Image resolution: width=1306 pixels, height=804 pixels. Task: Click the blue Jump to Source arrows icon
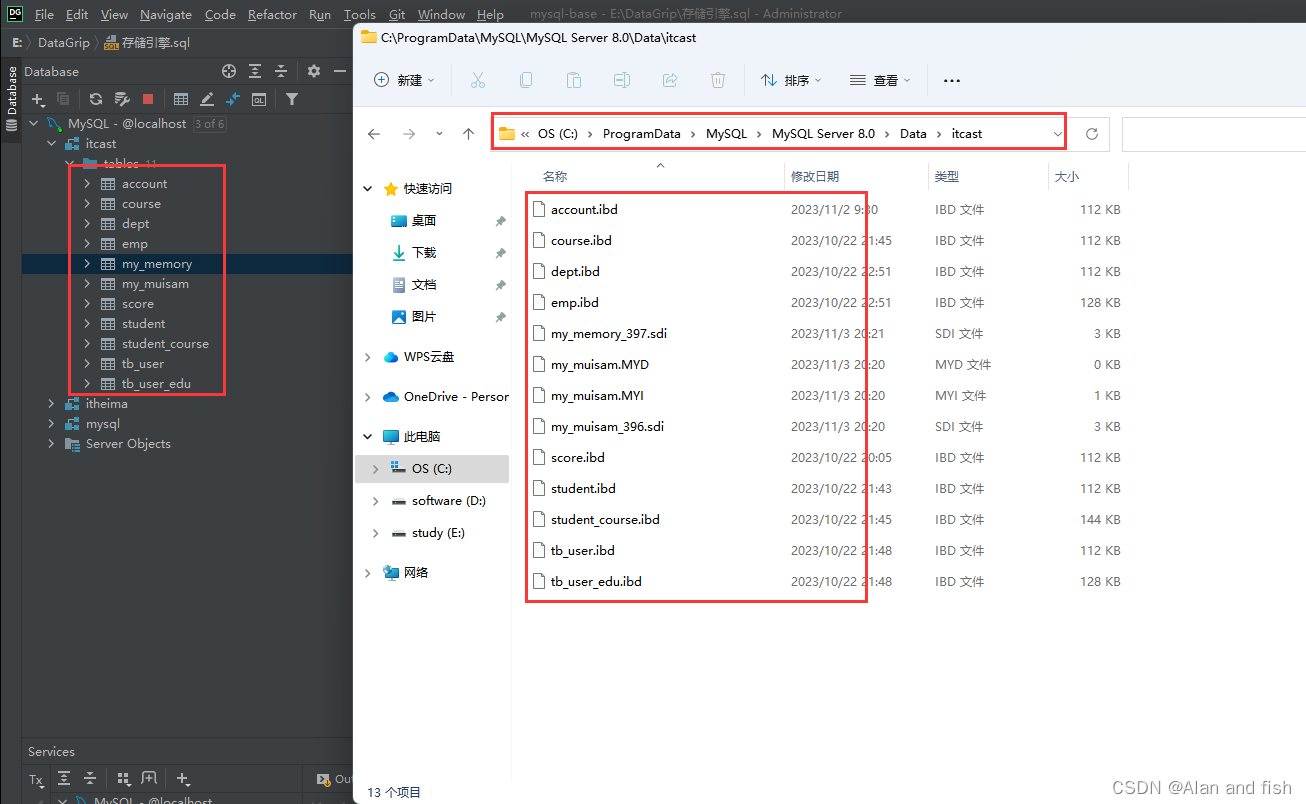pos(233,99)
